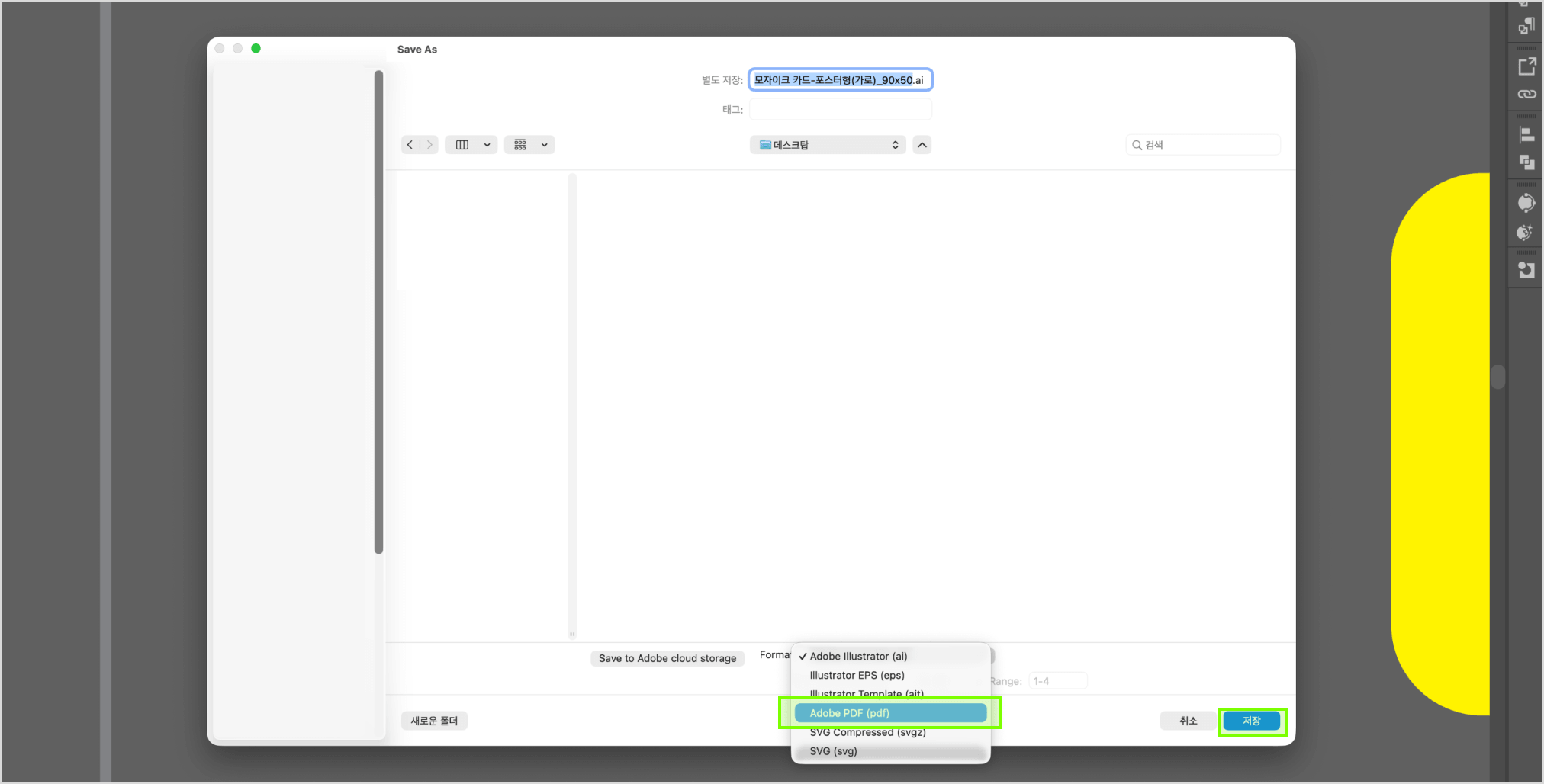This screenshot has height=784, width=1544.
Task: Open the icon grouping options dropdown
Action: (x=529, y=145)
